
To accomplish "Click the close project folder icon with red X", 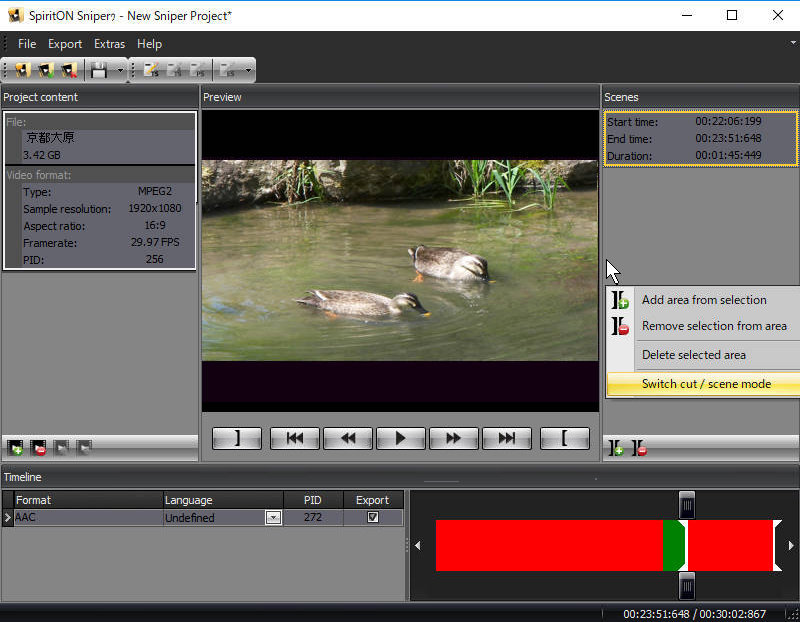I will [x=68, y=70].
